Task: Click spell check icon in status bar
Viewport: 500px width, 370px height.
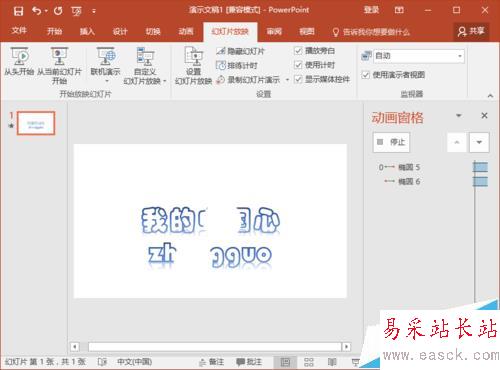Action: tap(102, 362)
